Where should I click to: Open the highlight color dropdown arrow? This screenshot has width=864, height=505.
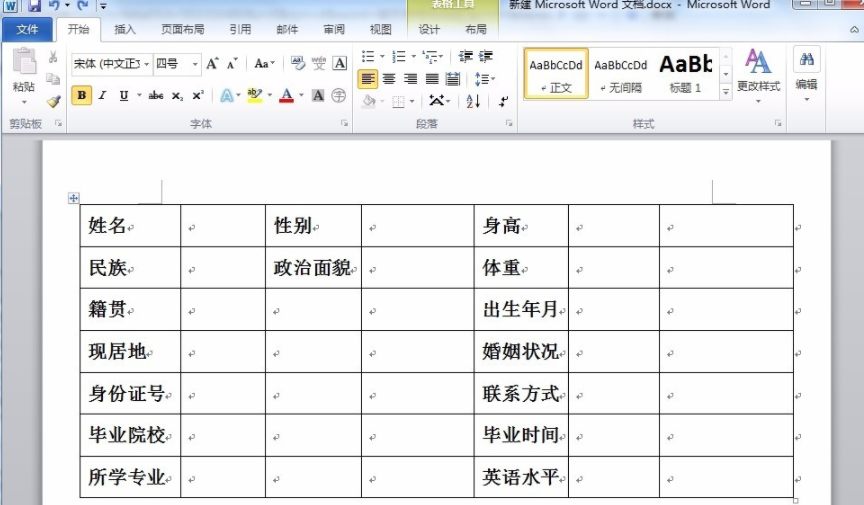click(x=269, y=96)
